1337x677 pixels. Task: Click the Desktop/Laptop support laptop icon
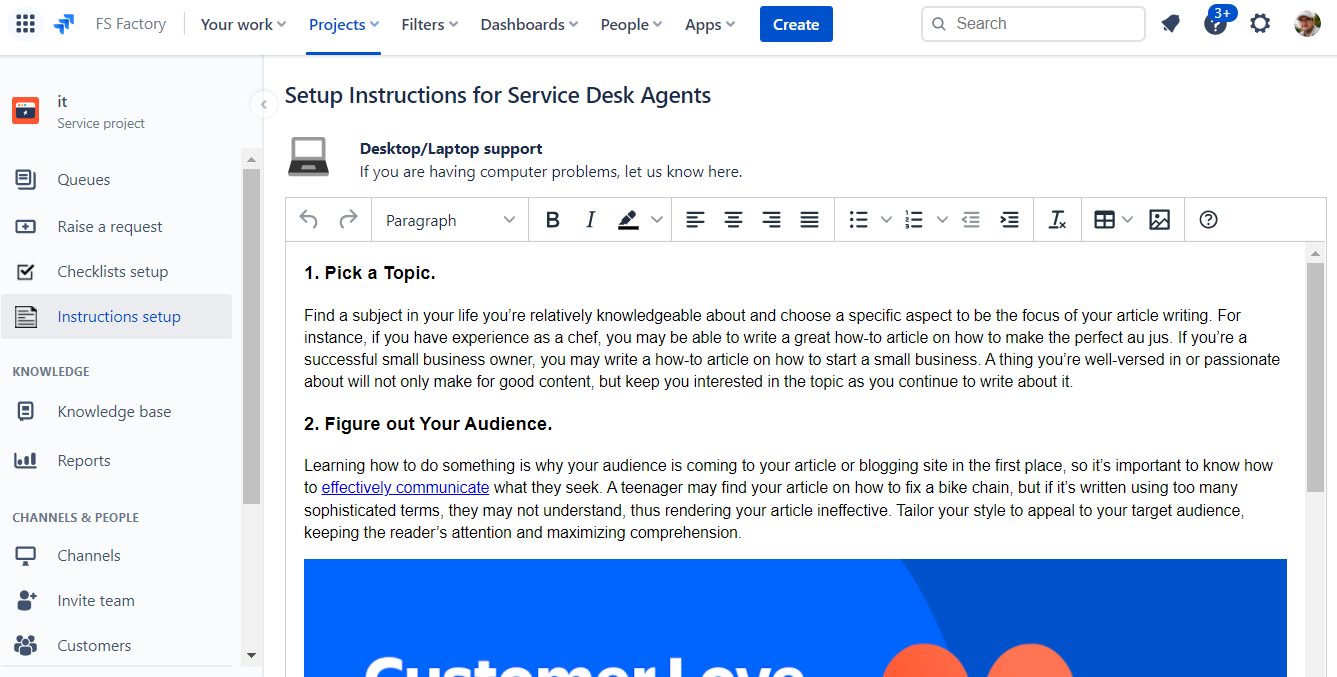tap(308, 157)
